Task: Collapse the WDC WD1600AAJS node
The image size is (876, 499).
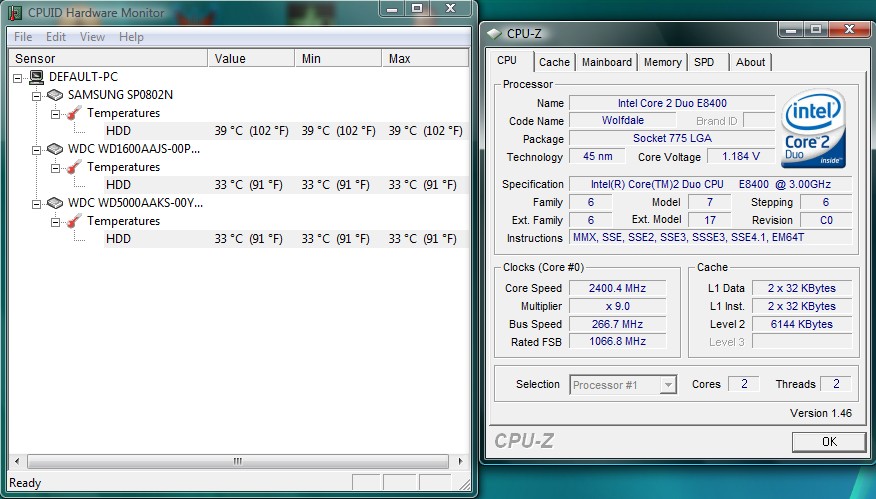Action: coord(36,150)
